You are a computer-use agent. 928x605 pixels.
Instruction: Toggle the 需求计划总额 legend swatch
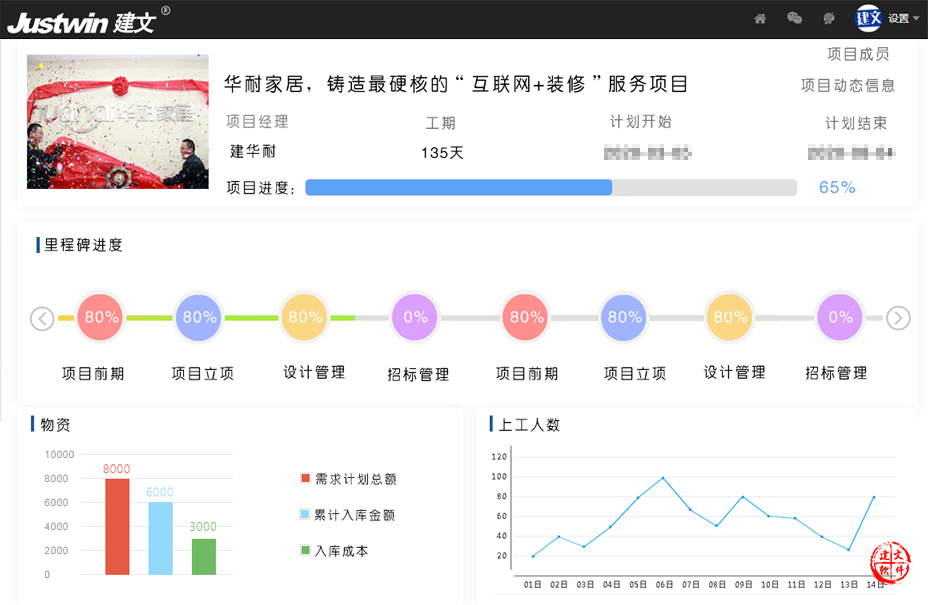tap(306, 479)
